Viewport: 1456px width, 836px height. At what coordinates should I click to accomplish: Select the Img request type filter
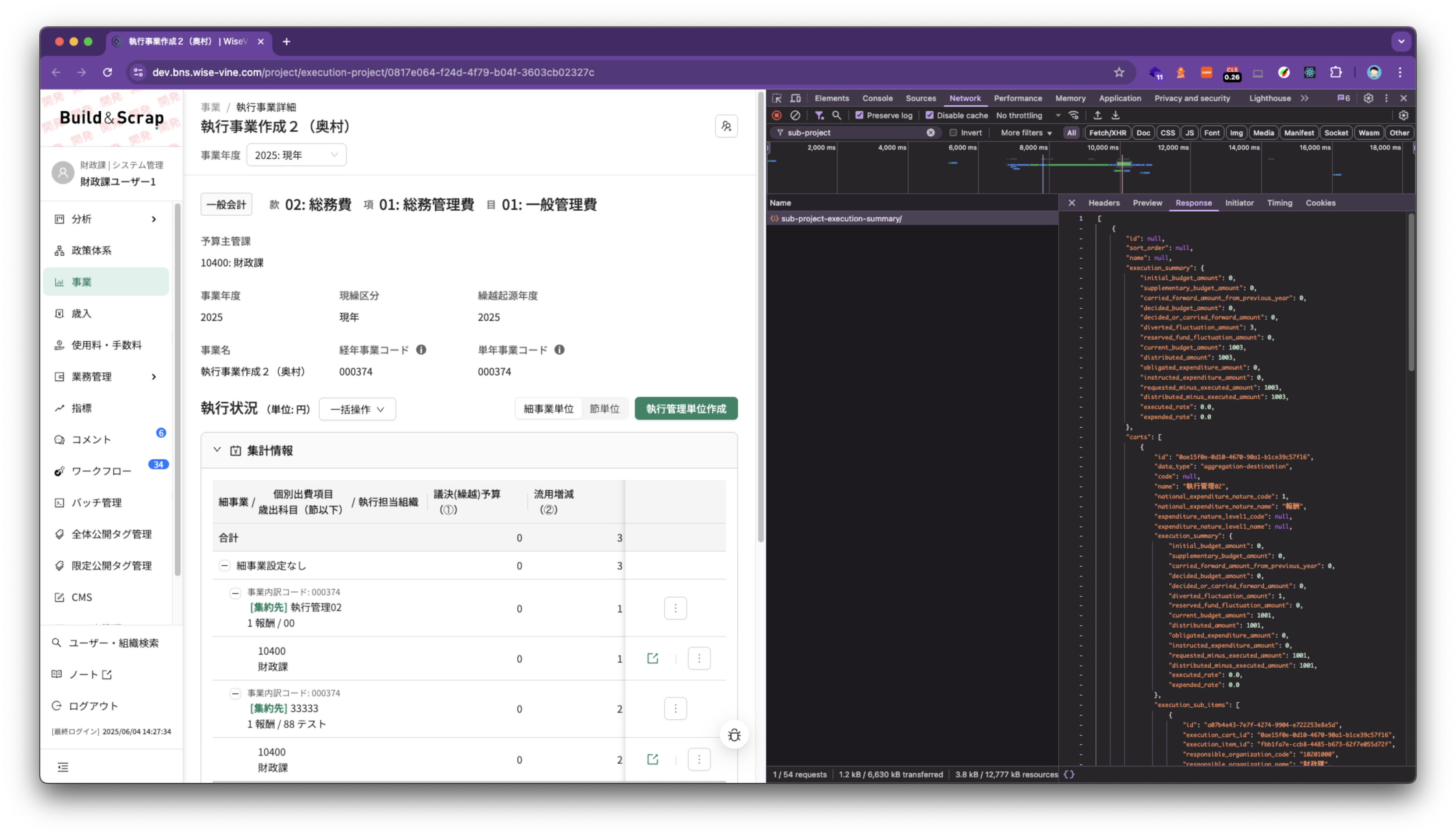[x=1236, y=133]
